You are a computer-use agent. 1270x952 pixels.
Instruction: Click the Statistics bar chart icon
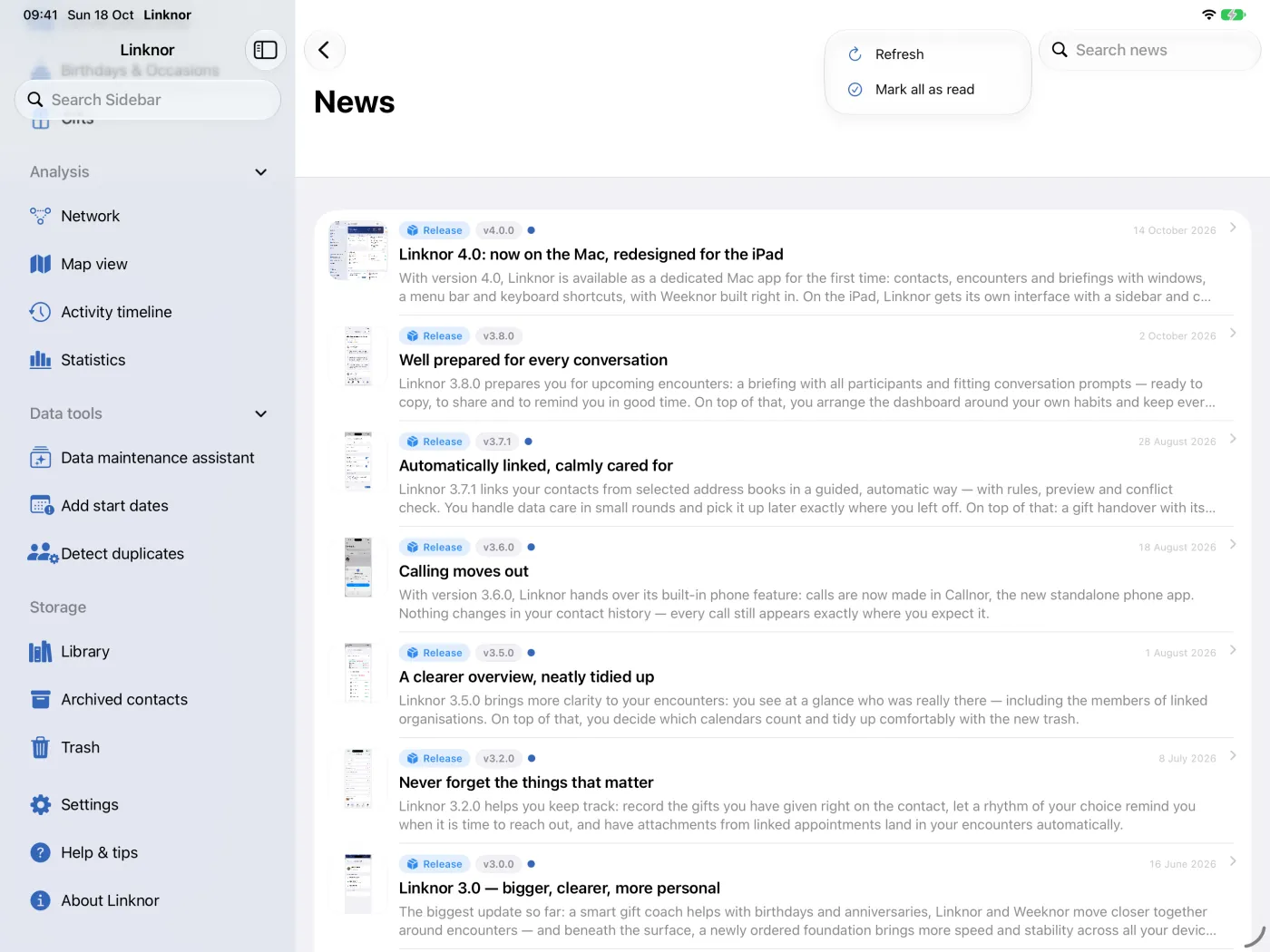pos(40,360)
